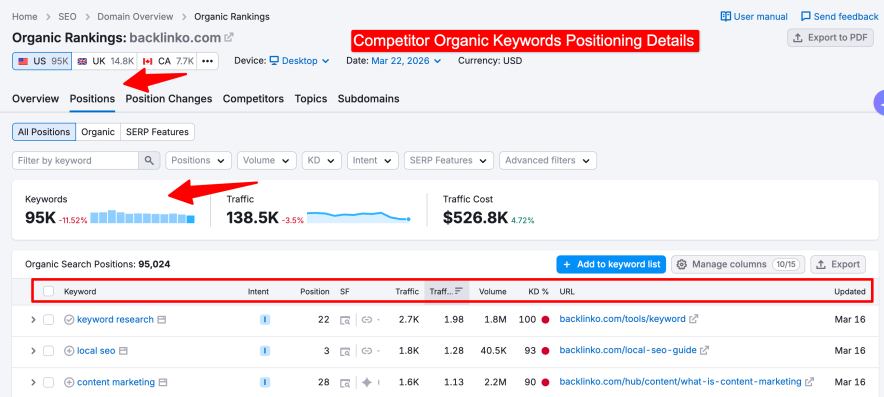Open the Intent filter dropdown
884x397 pixels.
373,160
